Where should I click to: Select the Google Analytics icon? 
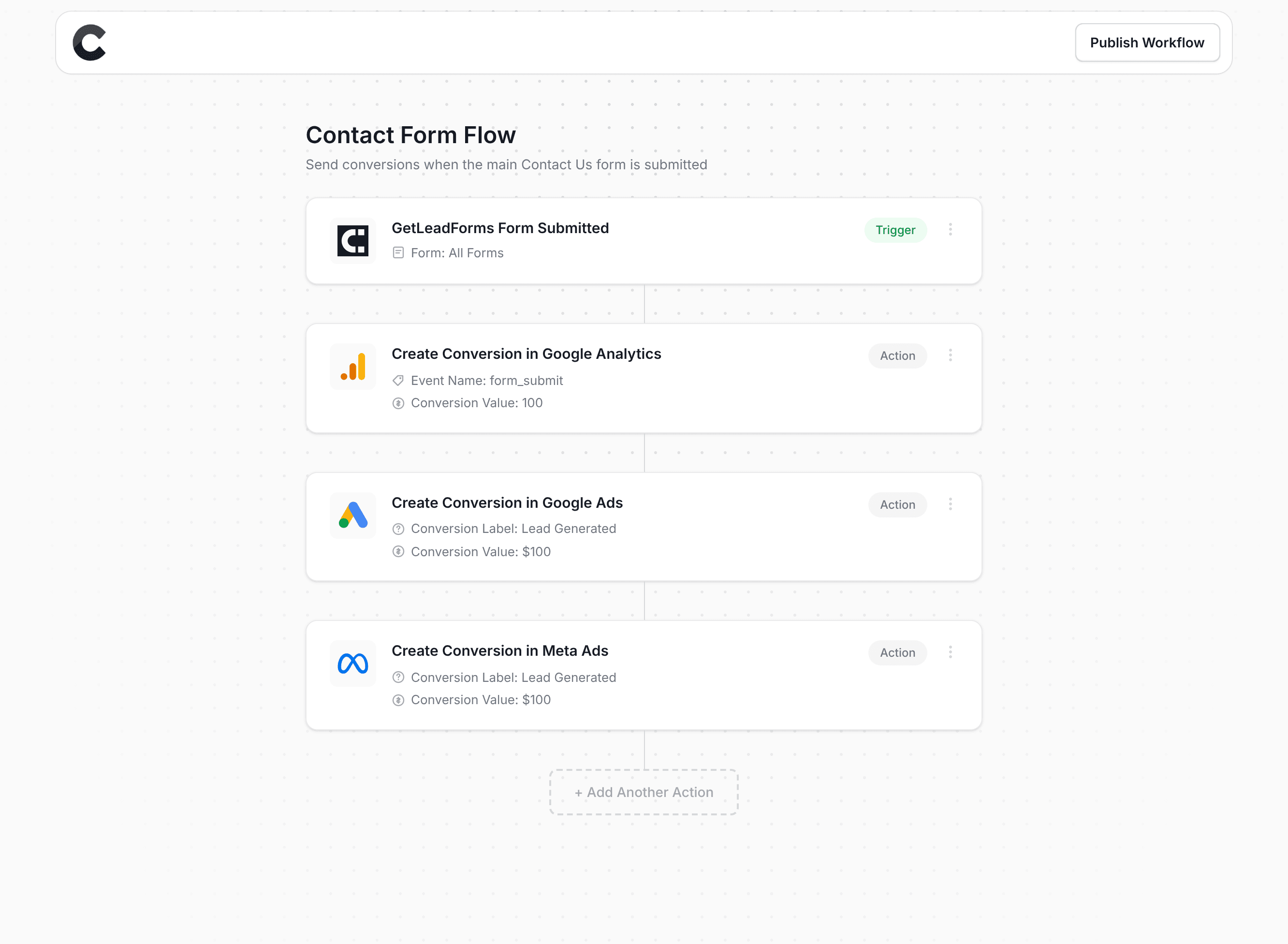point(352,366)
